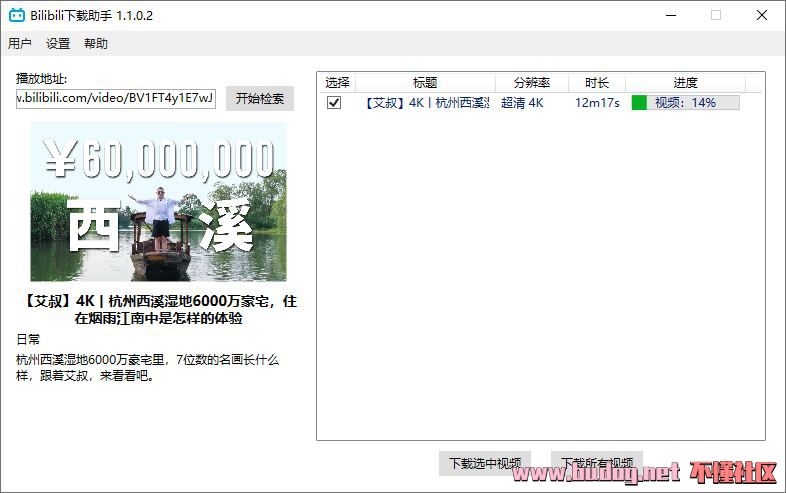Click the 下载所有视频 button

coord(597,464)
